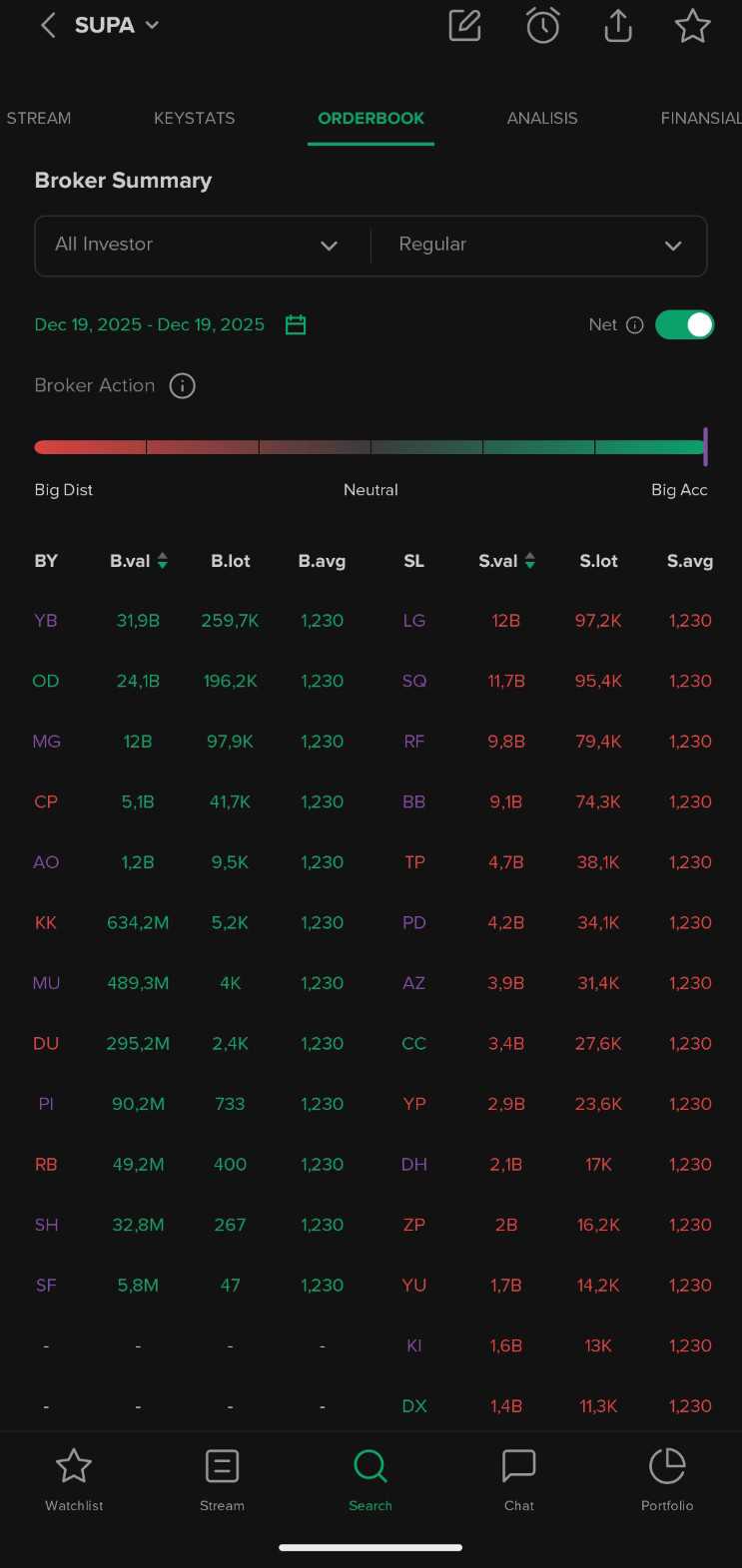Tap the Dec 19, 2025 date range

(150, 324)
